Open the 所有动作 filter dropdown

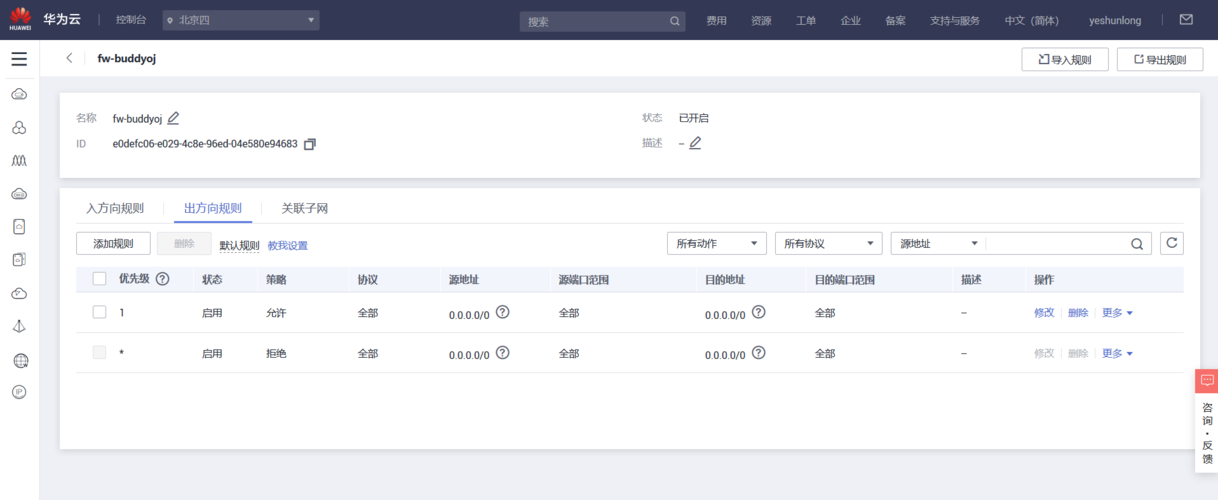coord(717,243)
